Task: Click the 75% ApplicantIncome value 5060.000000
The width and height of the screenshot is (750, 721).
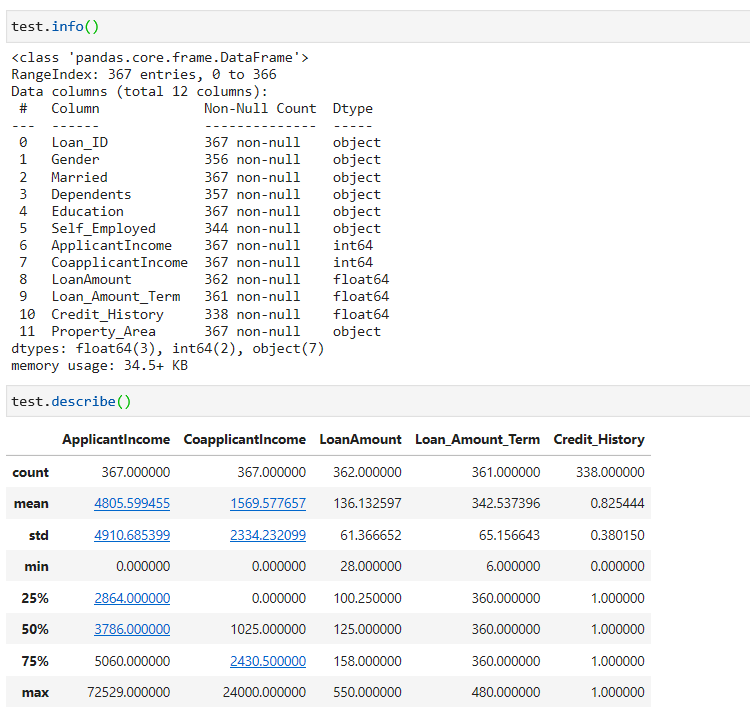Action: 132,661
